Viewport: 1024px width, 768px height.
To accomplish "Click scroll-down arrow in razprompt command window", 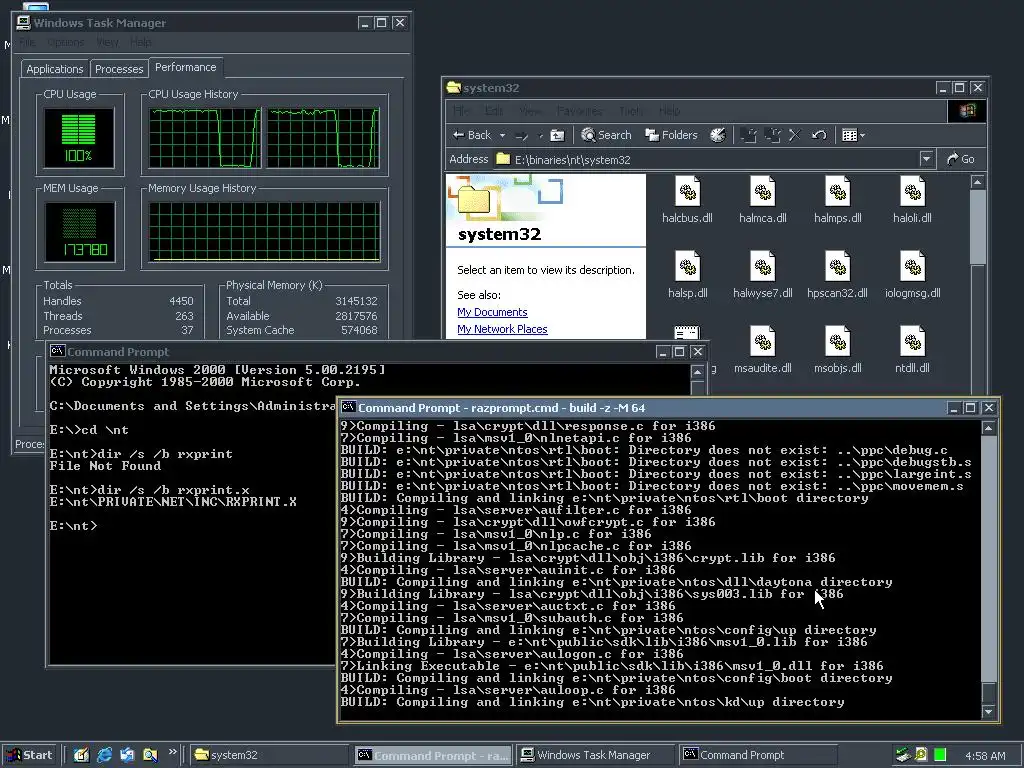I will (x=989, y=711).
